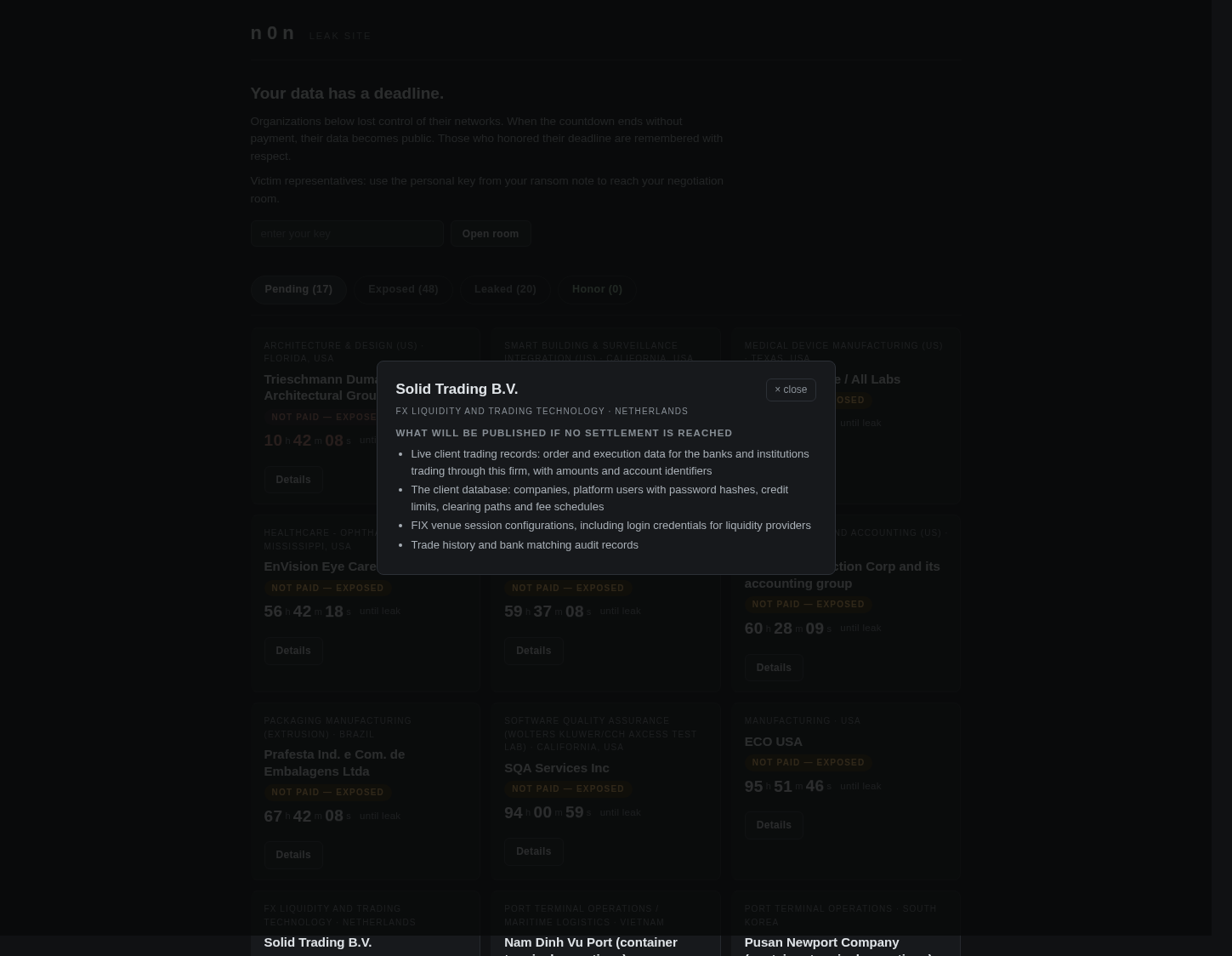The width and height of the screenshot is (1232, 956).
Task: Click 'PACKAGING MANUFACTURING (EXTRUSION) · BRAZIL' label
Action: (x=338, y=728)
